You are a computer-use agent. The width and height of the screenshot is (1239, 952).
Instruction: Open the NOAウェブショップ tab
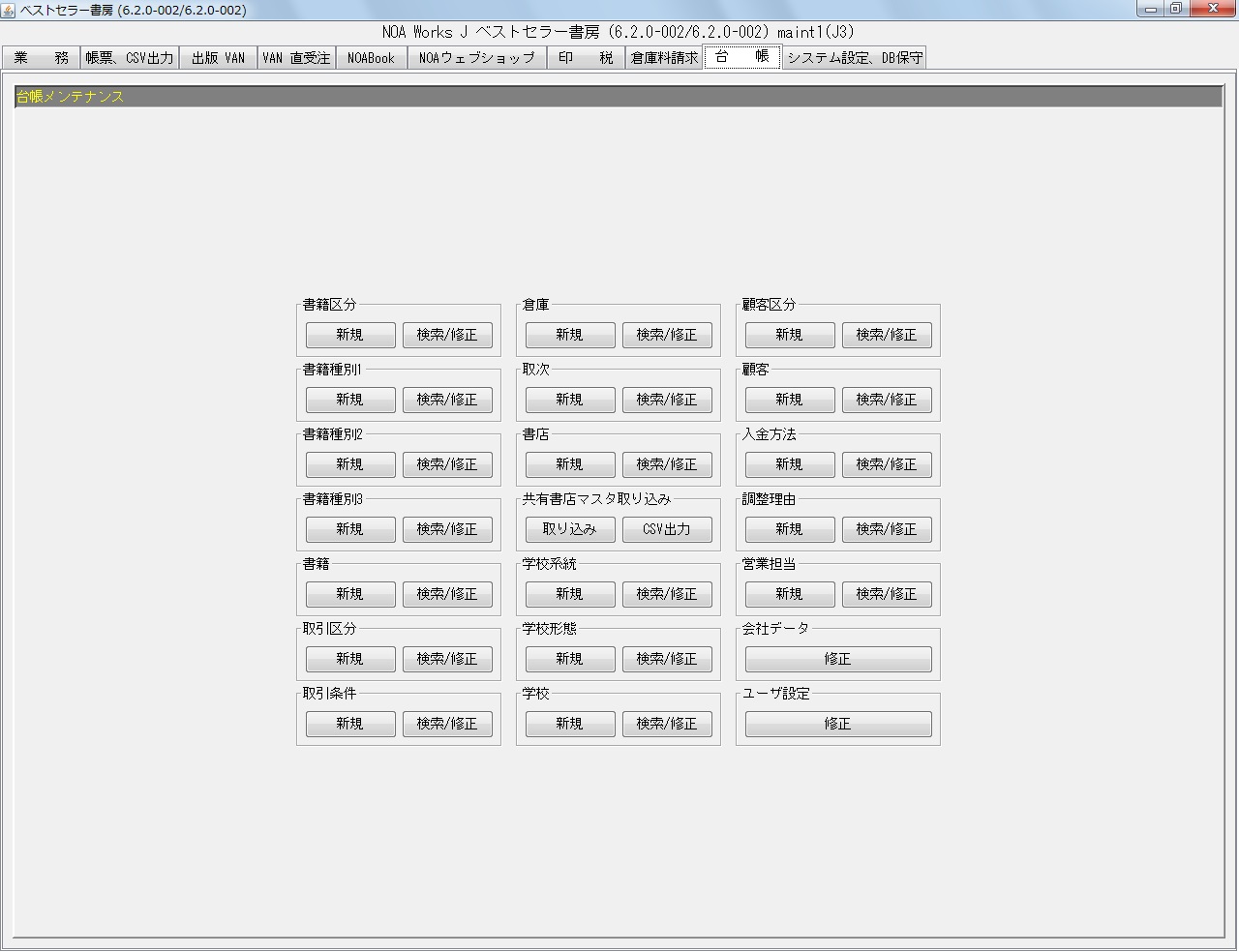(x=477, y=57)
